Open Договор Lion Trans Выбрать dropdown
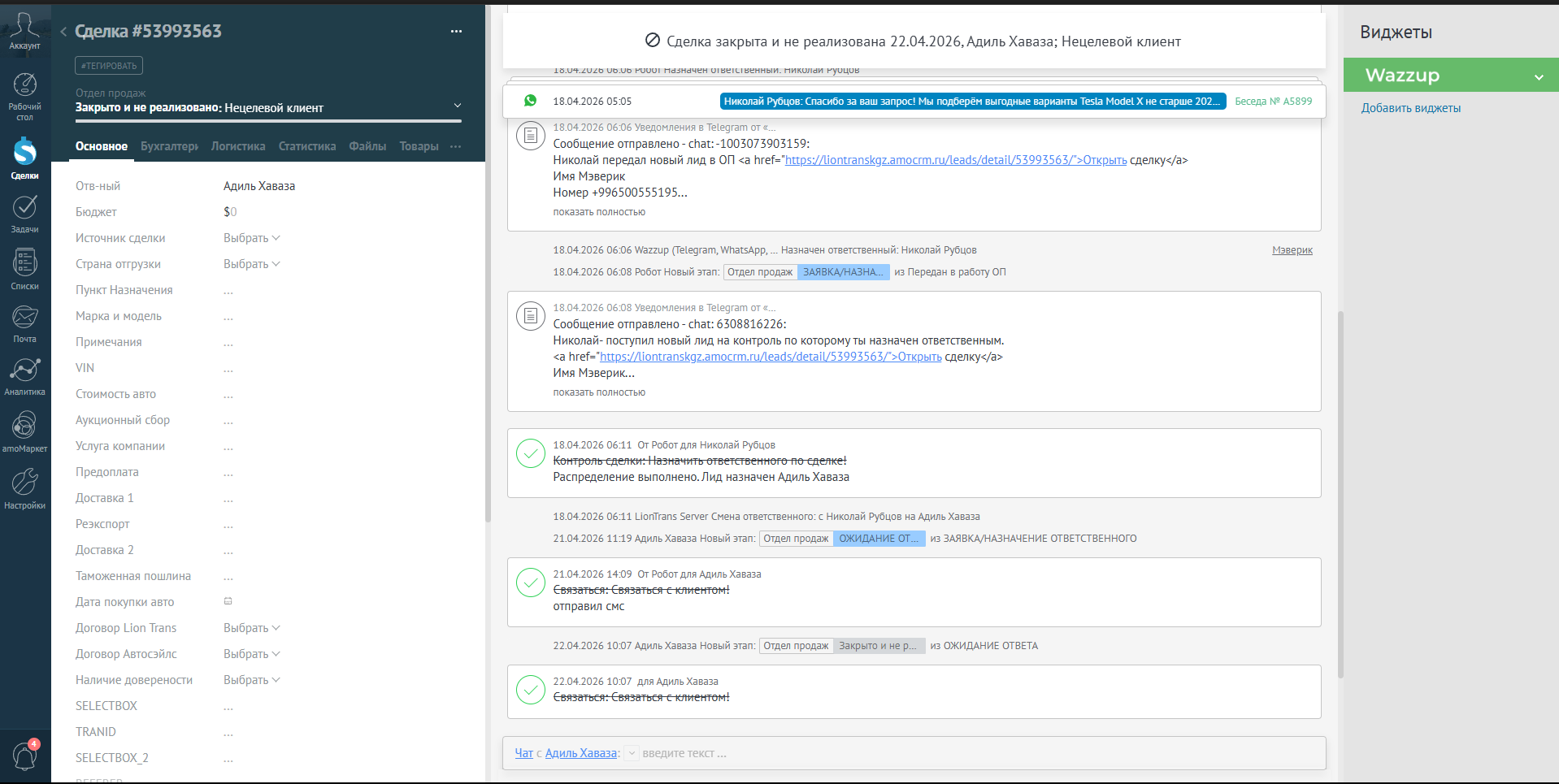Image resolution: width=1559 pixels, height=784 pixels. (252, 628)
